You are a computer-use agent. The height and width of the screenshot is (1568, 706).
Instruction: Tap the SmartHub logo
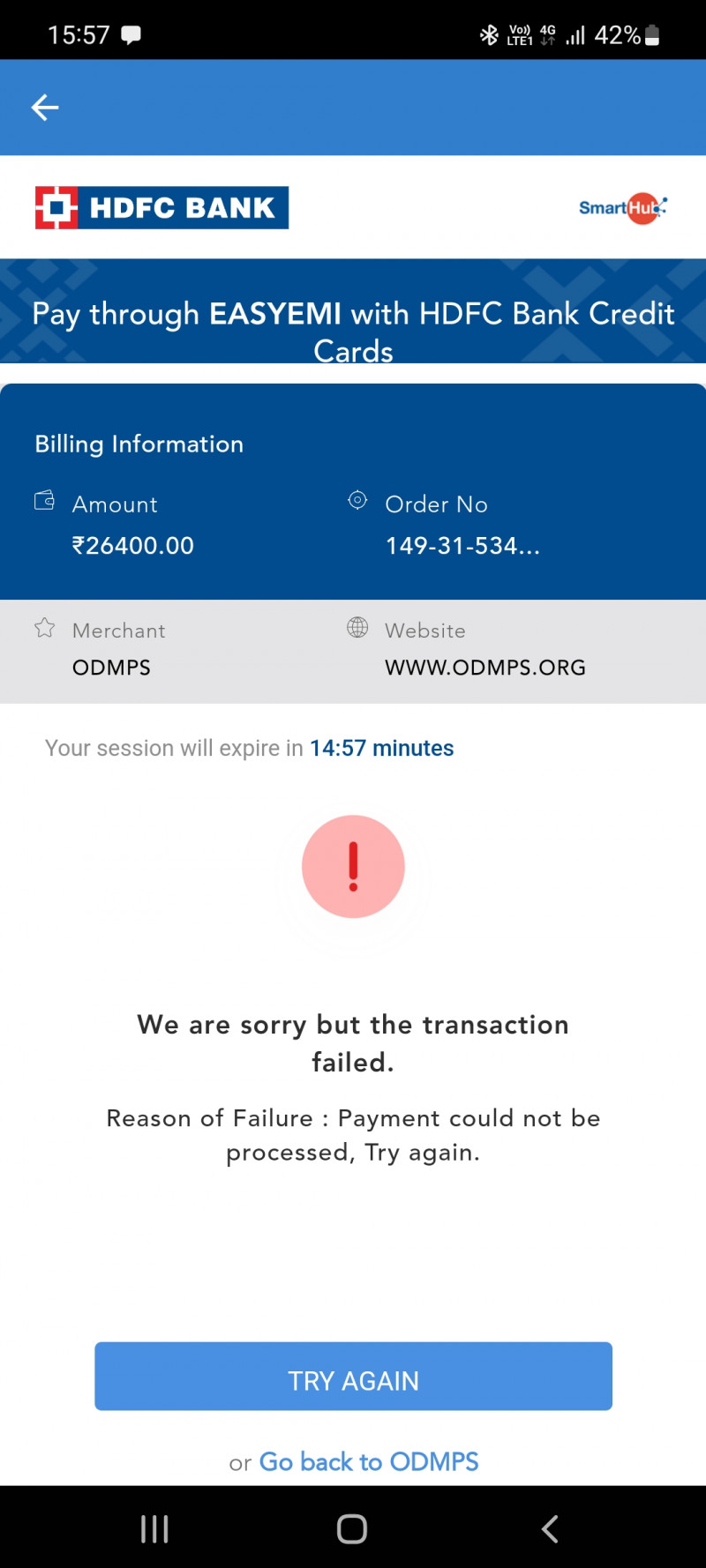622,208
